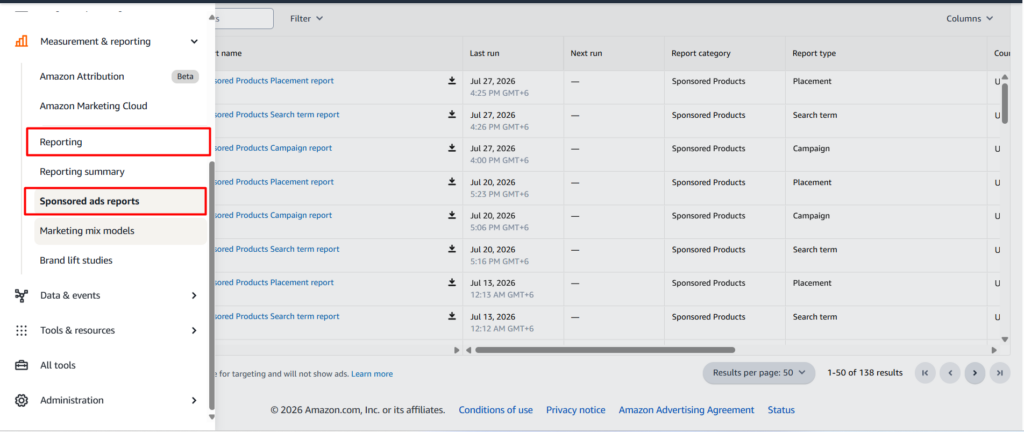1024x432 pixels.
Task: Click 'Campaign' report type in the Jul 20 row
Action: [811, 215]
